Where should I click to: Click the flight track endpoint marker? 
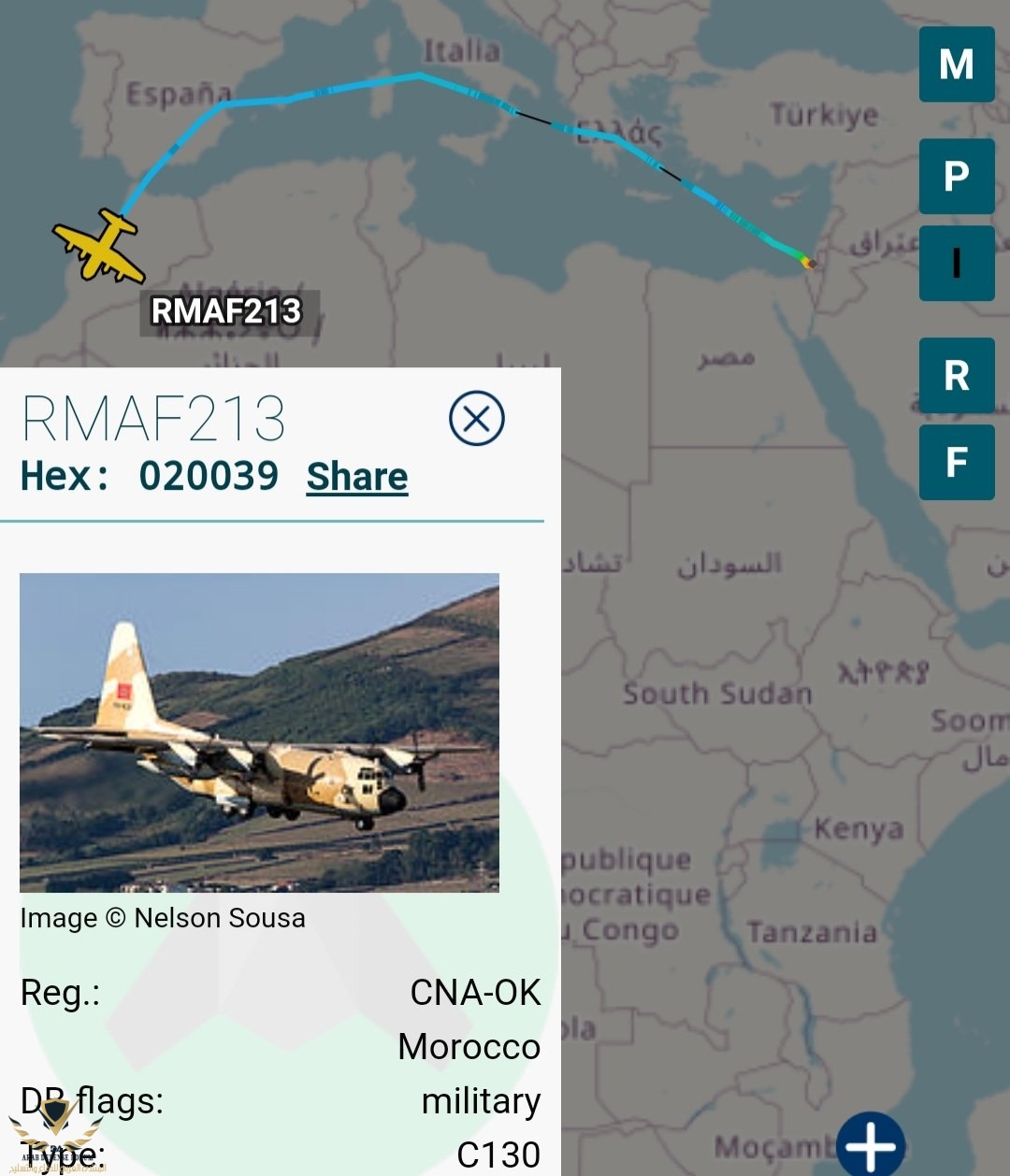[x=811, y=264]
